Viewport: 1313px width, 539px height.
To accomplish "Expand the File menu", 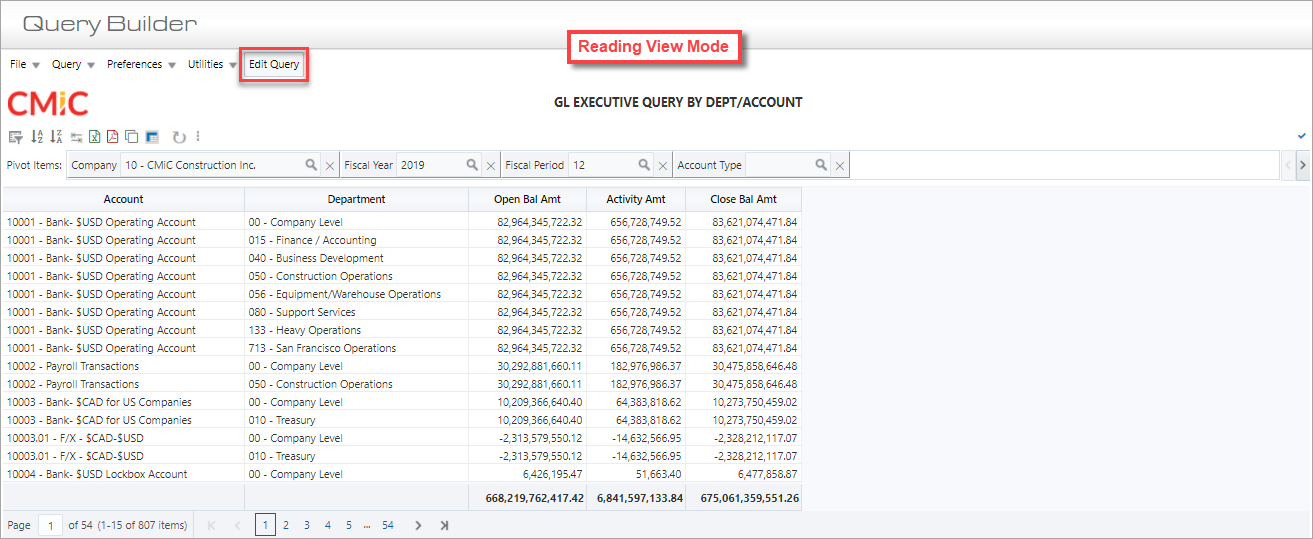I will click(x=25, y=64).
